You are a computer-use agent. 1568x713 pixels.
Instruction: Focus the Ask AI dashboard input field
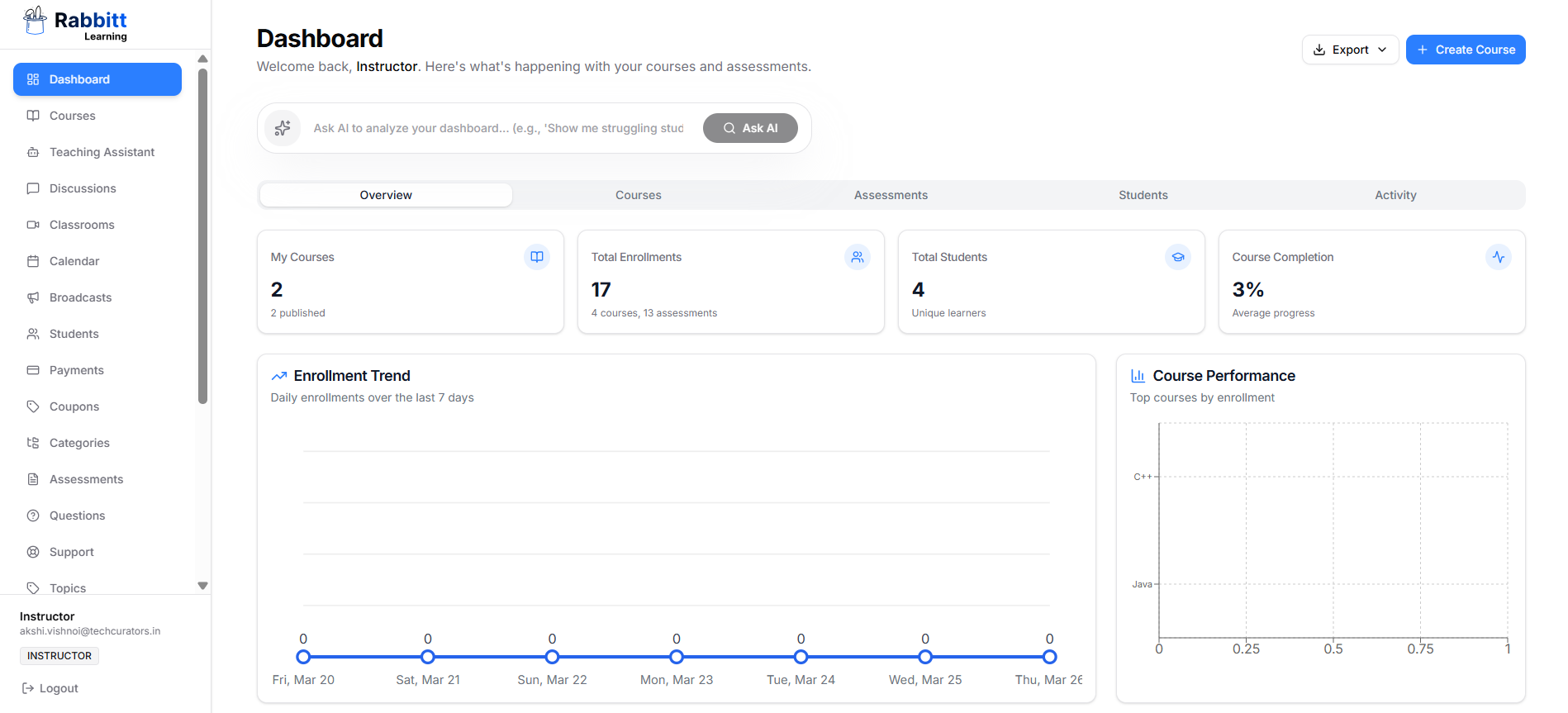[x=498, y=128]
